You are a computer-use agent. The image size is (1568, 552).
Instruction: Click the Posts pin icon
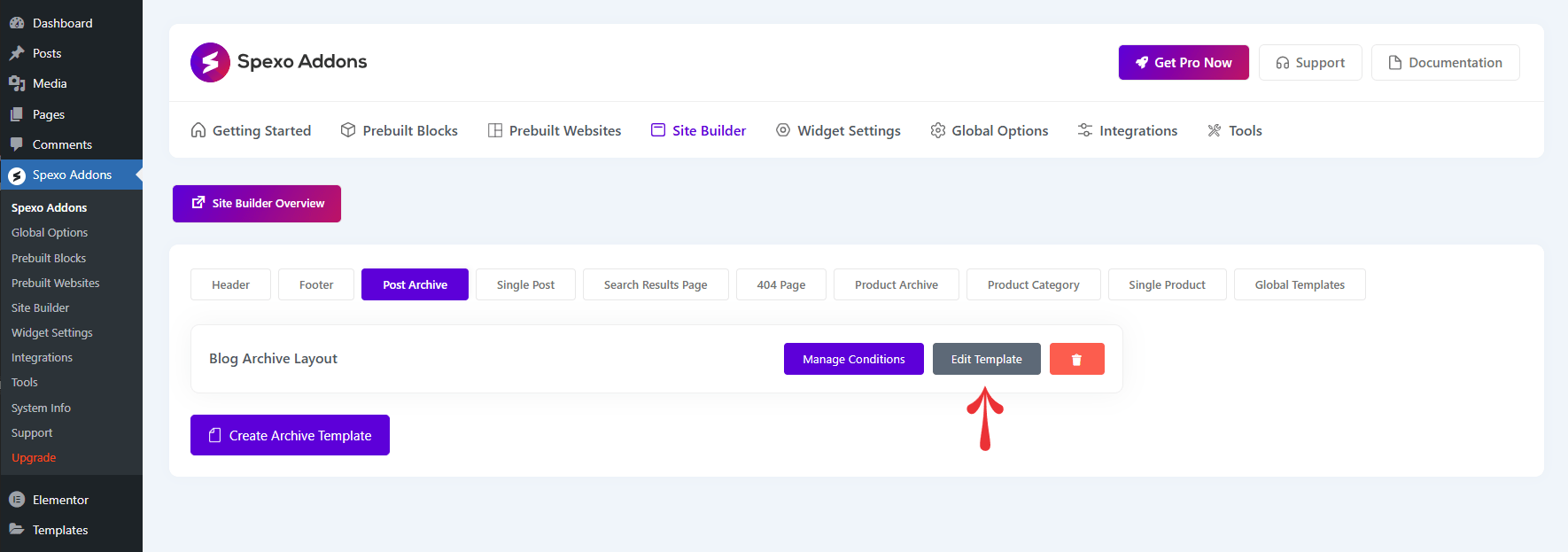click(17, 53)
